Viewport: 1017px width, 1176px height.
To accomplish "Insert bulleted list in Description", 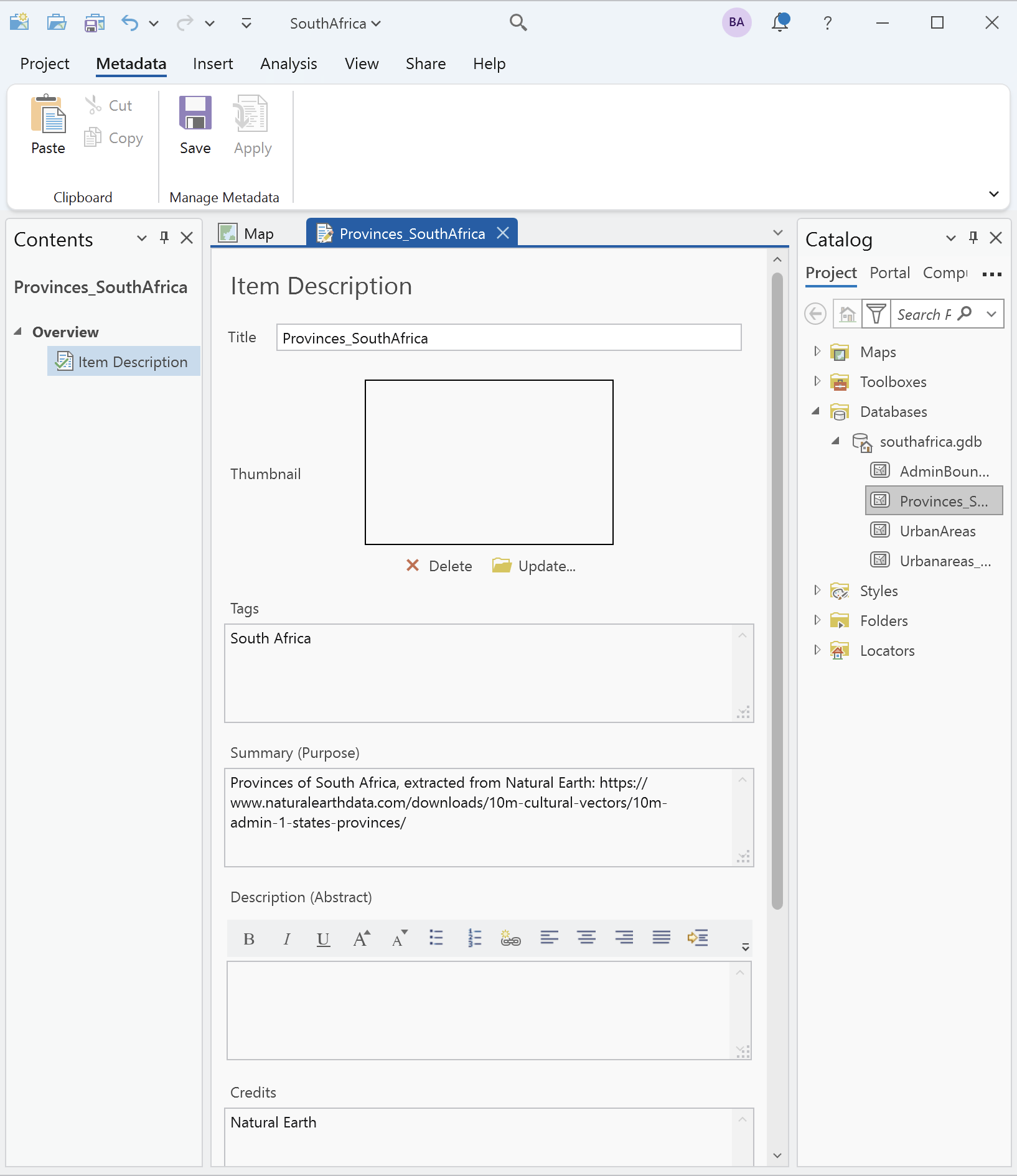I will [436, 938].
